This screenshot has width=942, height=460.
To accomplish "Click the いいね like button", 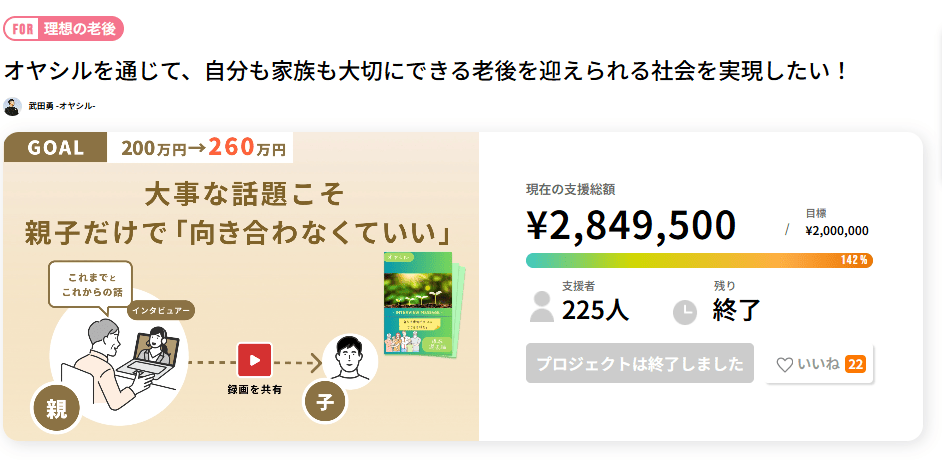I will (x=819, y=364).
